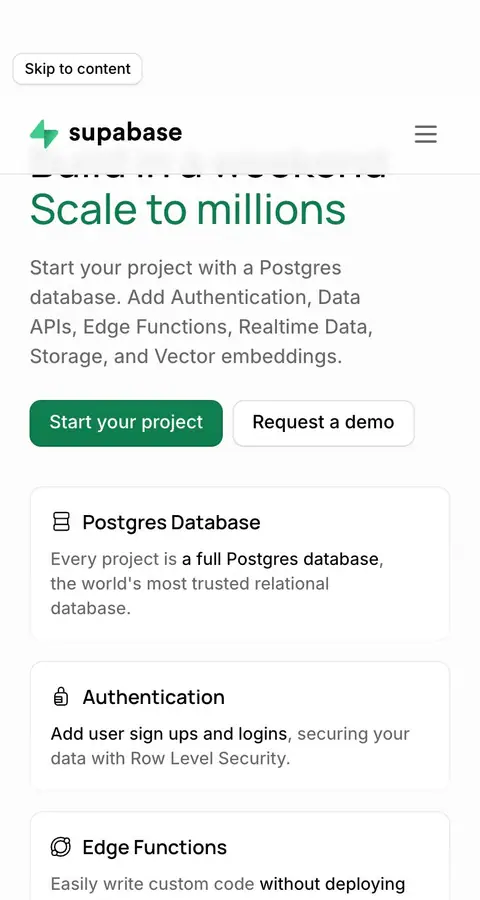This screenshot has height=900, width=480.
Task: Click the Postgres Database stack icon
Action: click(61, 522)
